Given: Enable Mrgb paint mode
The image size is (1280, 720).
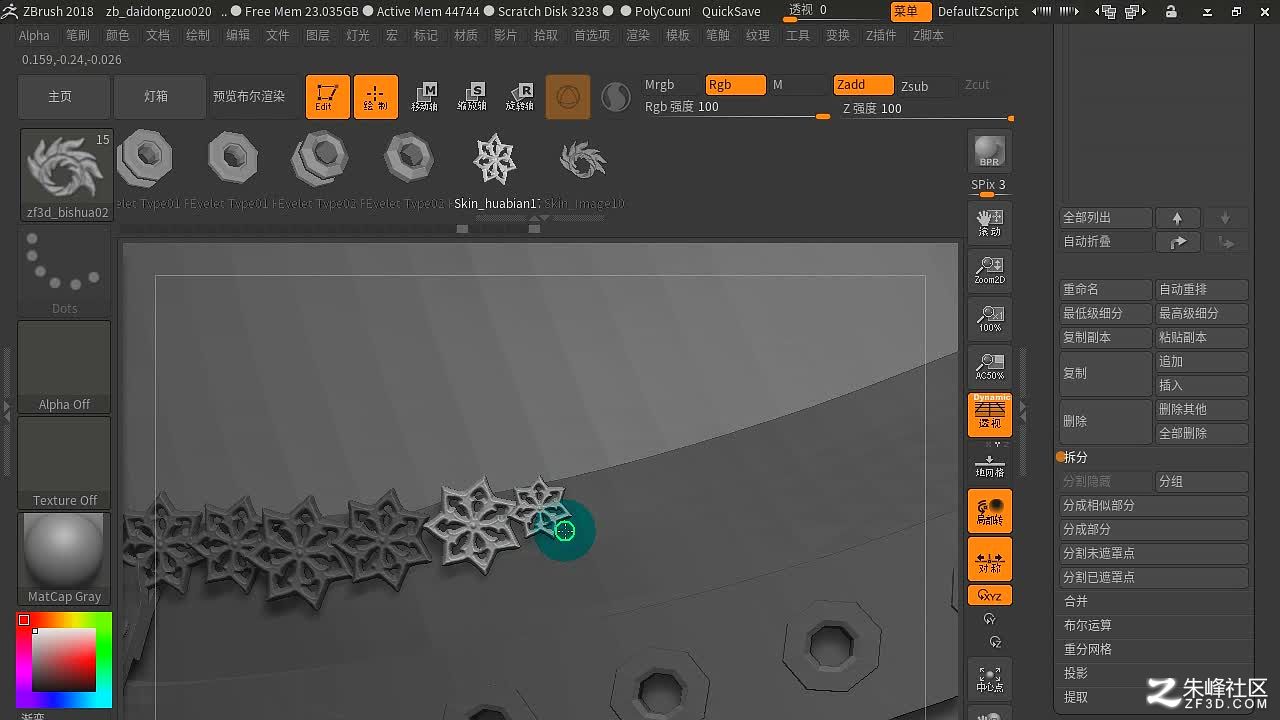Looking at the screenshot, I should pyautogui.click(x=669, y=85).
